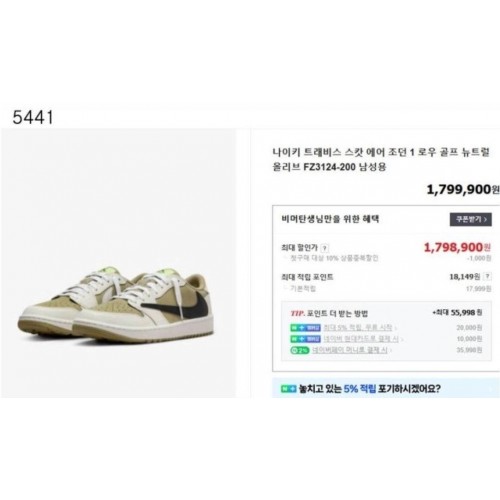Click the 5% 적립 membership banner

coord(385,389)
